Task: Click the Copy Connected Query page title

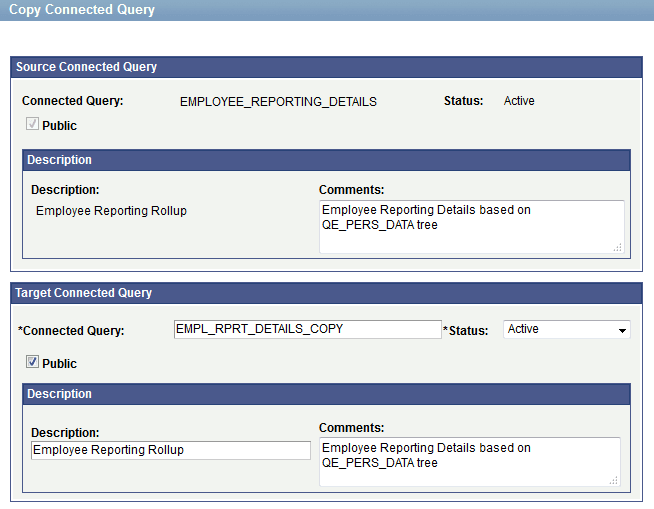Action: (82, 10)
